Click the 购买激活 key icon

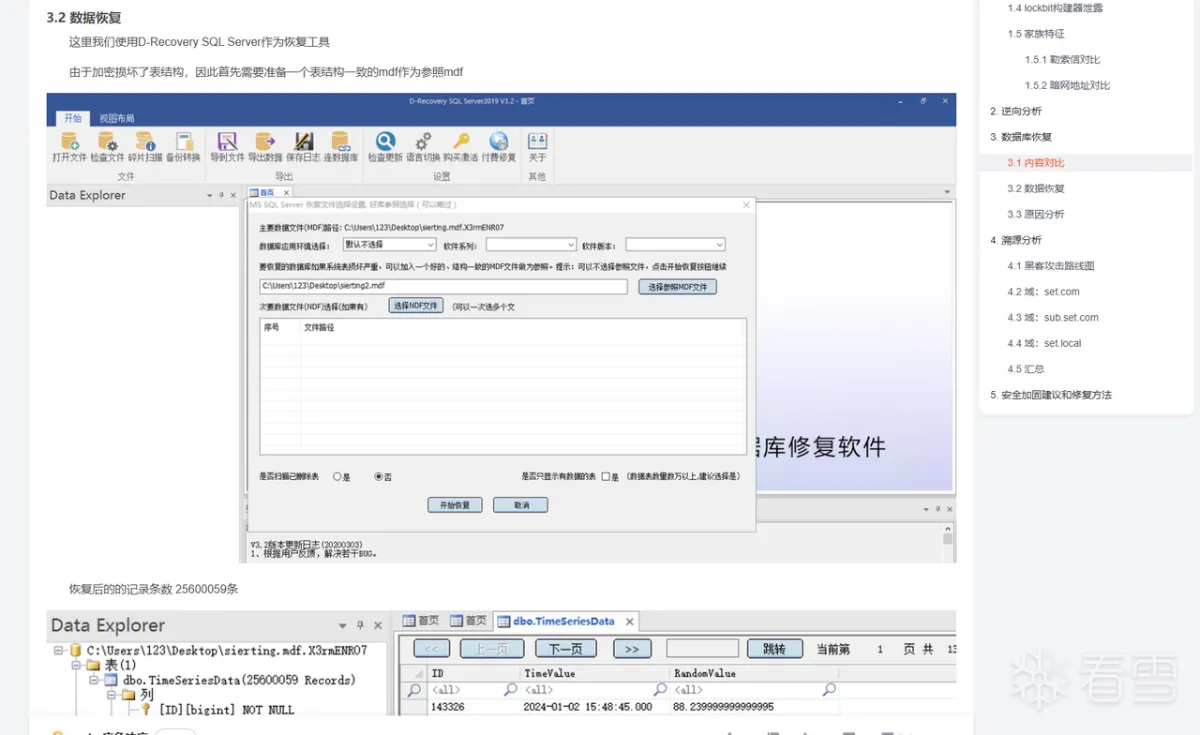click(461, 142)
